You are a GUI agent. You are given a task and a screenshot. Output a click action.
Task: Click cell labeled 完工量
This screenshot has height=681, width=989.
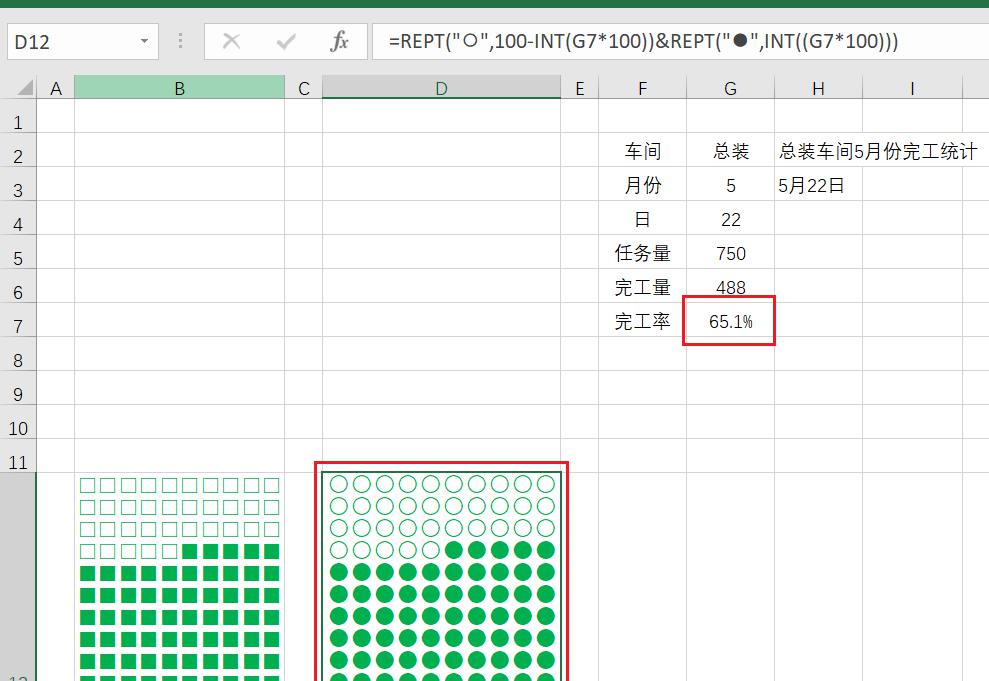point(642,286)
